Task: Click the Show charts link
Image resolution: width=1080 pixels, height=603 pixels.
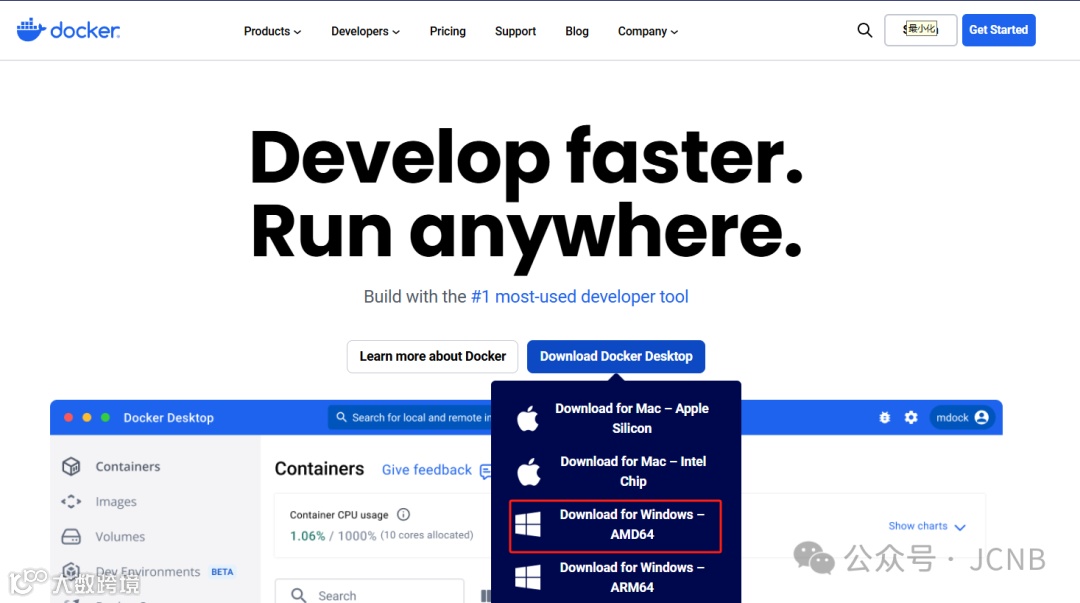Action: pyautogui.click(x=917, y=526)
